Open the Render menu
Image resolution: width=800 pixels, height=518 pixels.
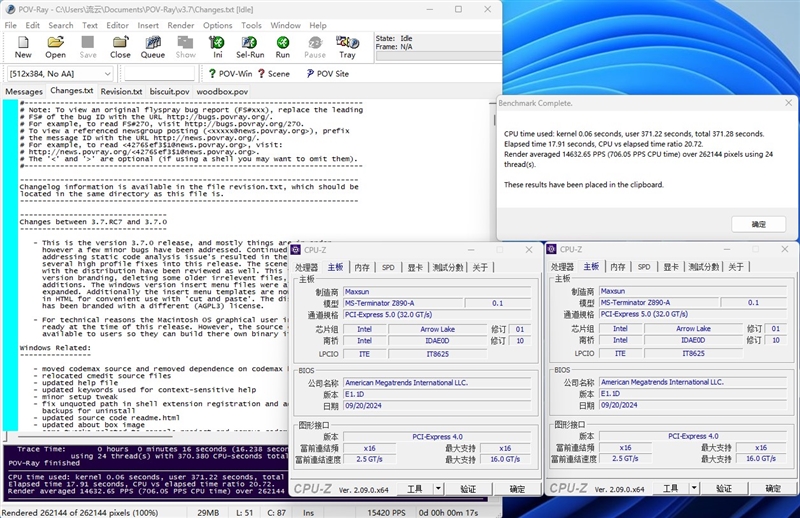tap(181, 25)
